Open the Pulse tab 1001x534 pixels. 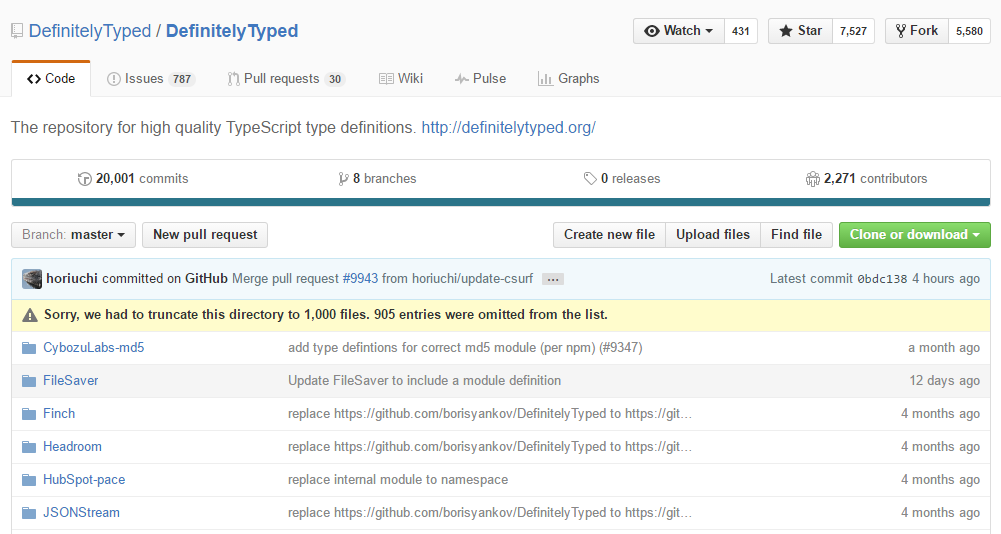(x=480, y=79)
